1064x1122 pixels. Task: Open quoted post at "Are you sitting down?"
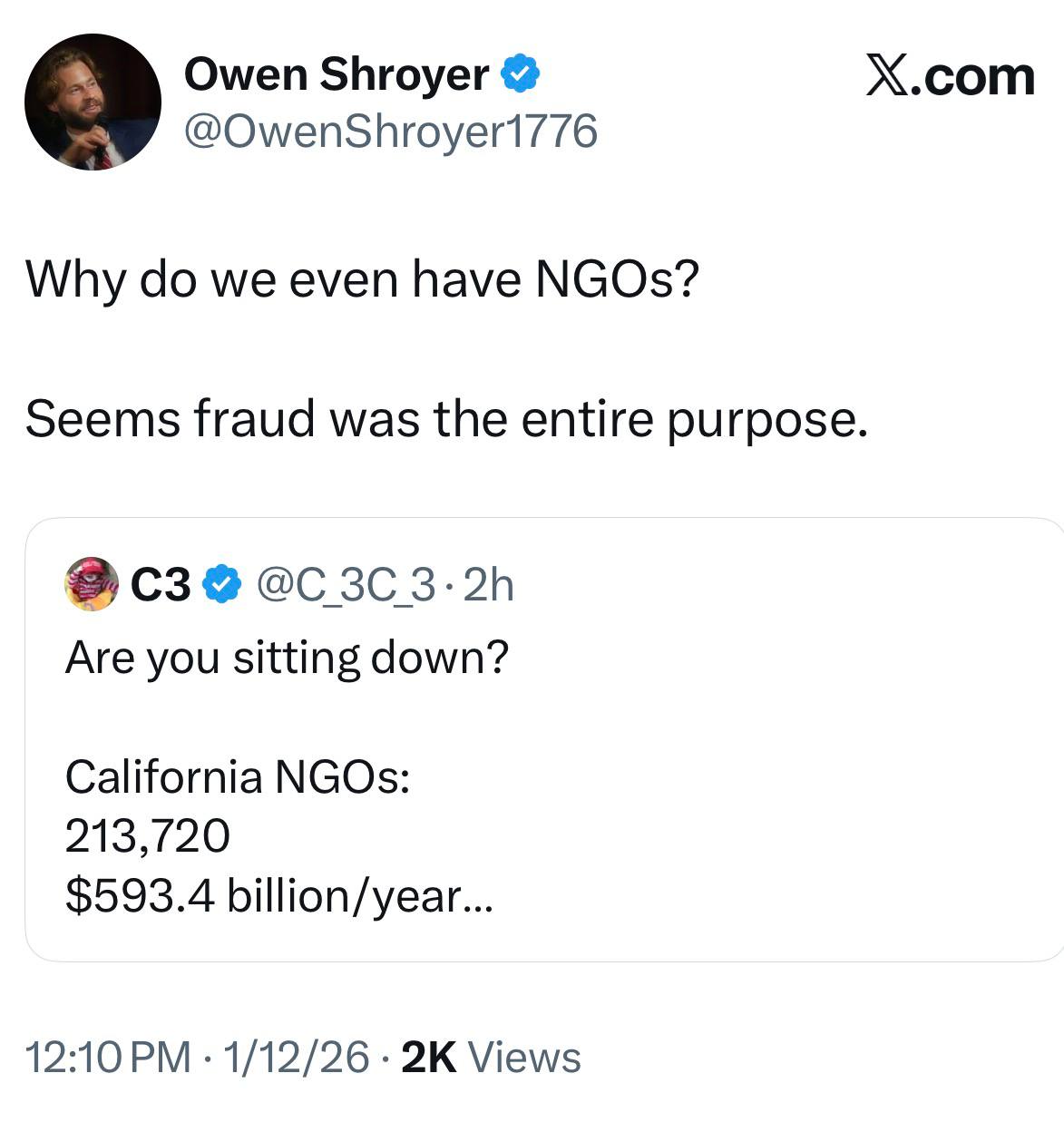[x=287, y=658]
